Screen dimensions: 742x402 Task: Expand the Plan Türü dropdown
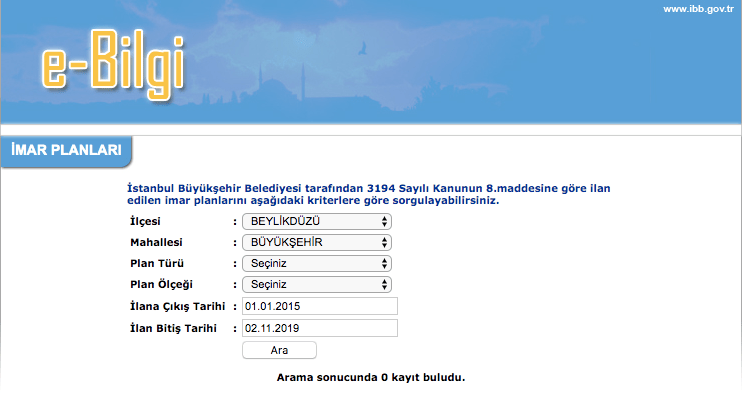coord(317,263)
